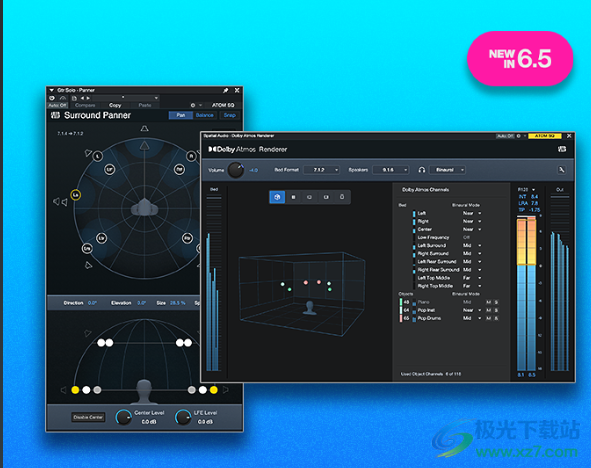Viewport: 591px width, 468px height.
Task: Toggle Auto: Off in the Panner window
Action: click(57, 105)
